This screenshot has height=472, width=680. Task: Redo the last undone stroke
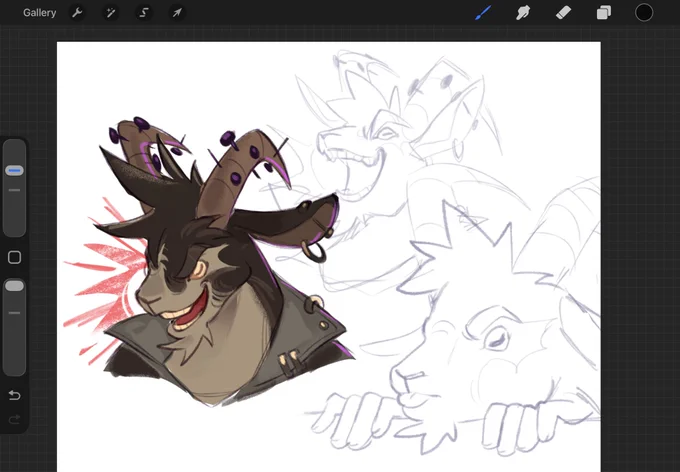(x=14, y=419)
